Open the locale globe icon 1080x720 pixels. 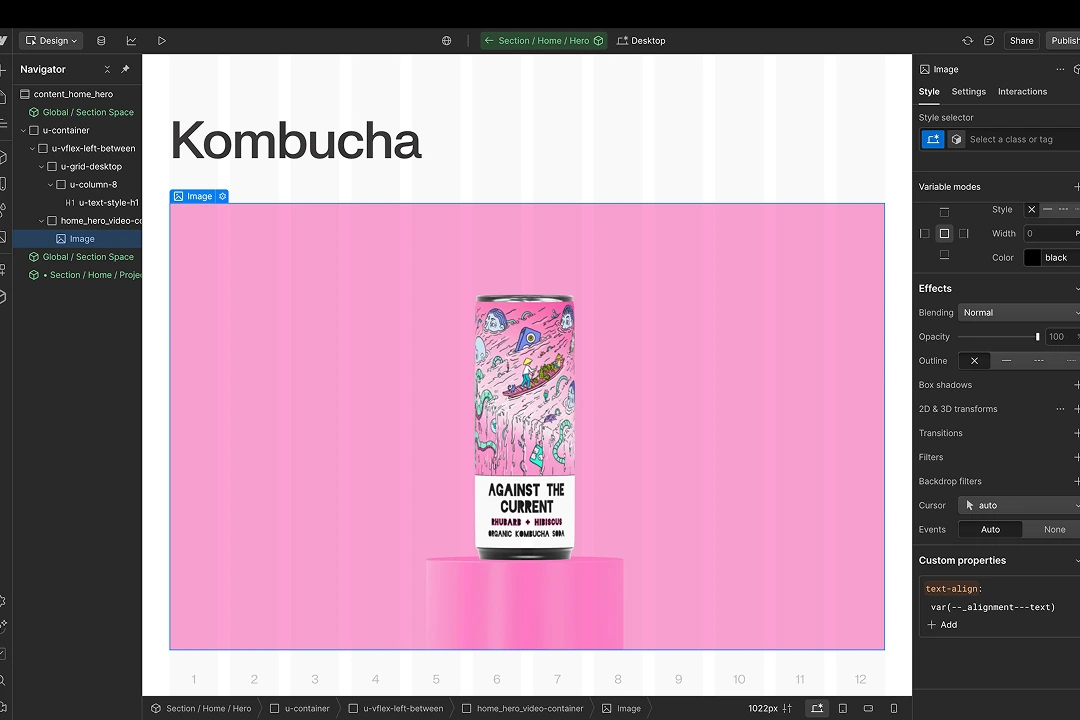[x=446, y=41]
